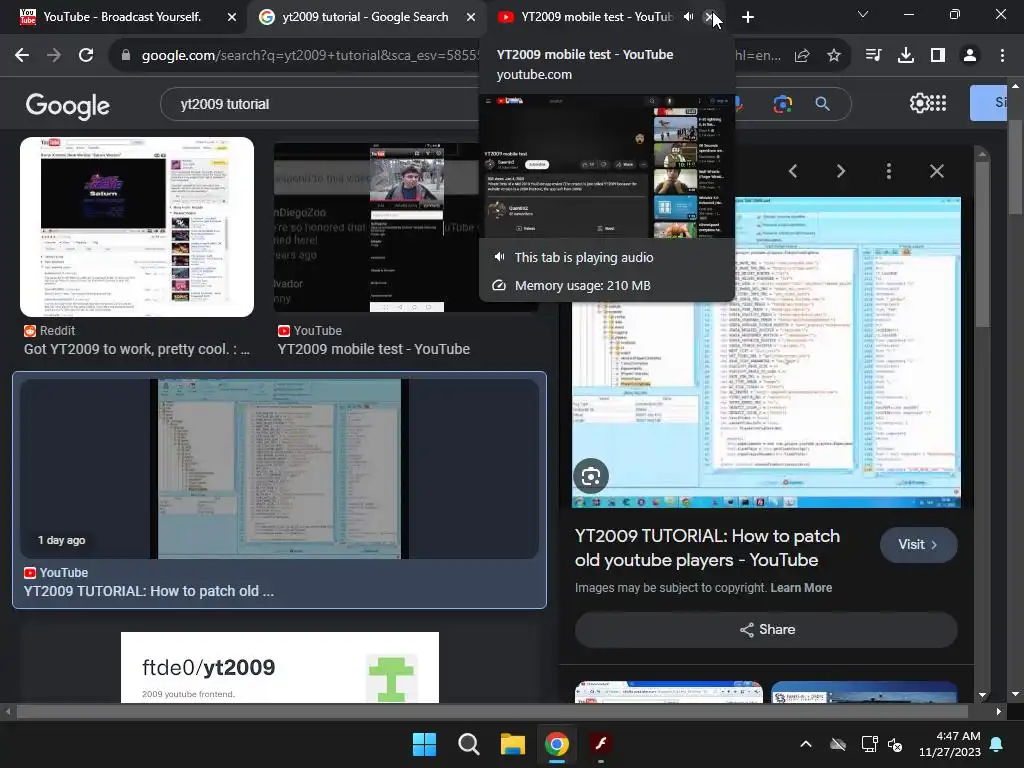Show next image in preview panel

[840, 171]
